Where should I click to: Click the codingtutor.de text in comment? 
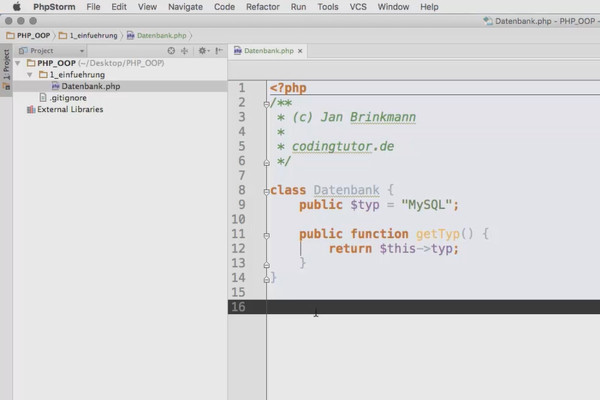343,146
